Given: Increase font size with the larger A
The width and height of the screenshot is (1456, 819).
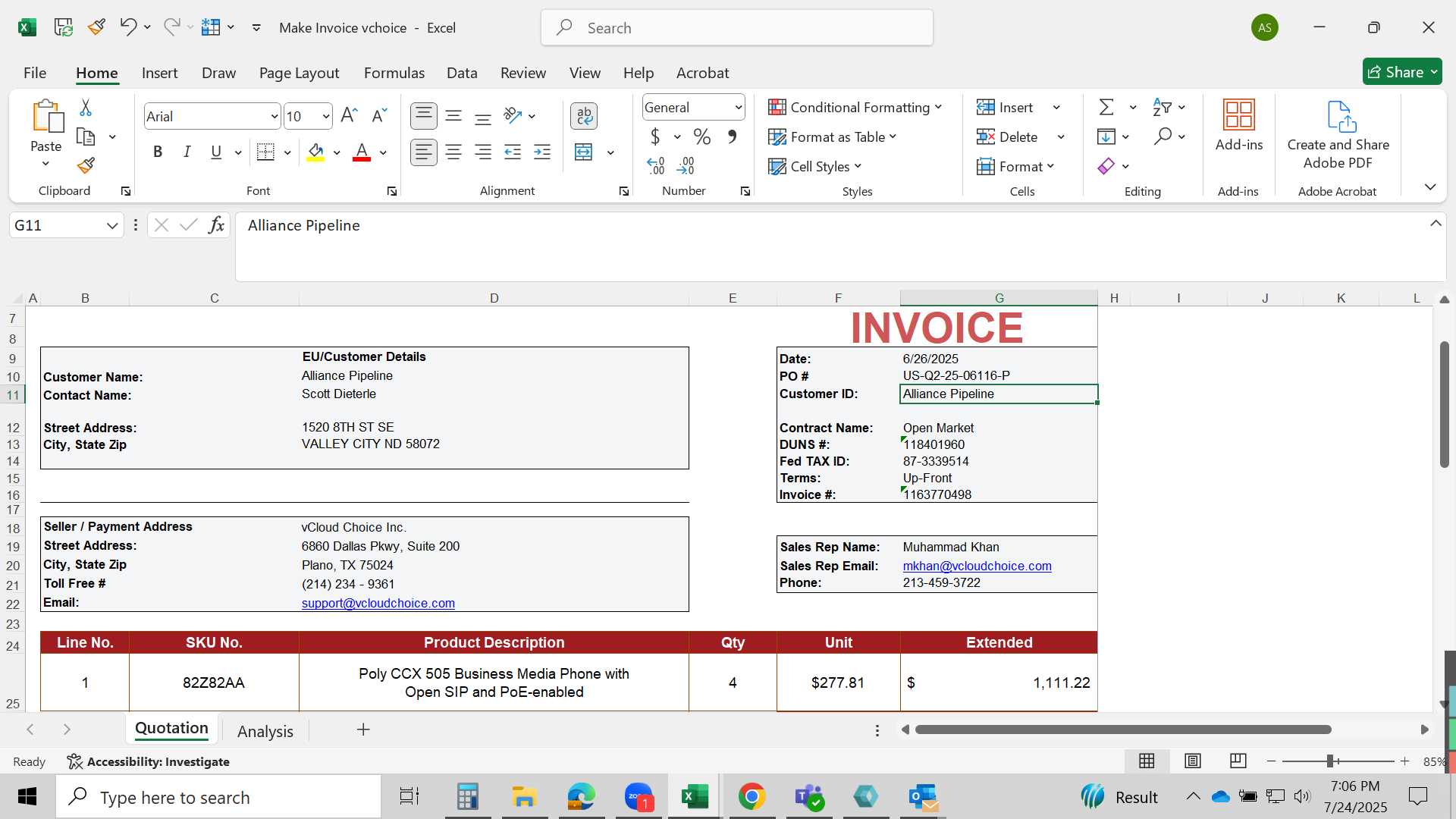Looking at the screenshot, I should [349, 116].
